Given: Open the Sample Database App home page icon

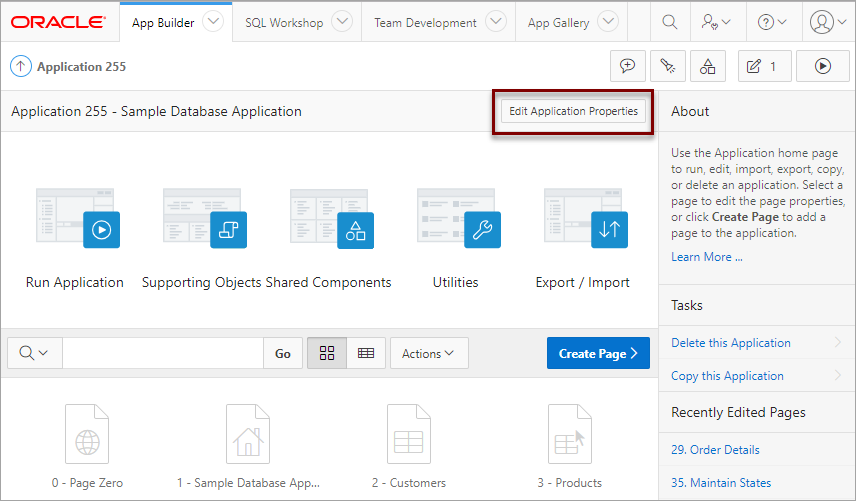Looking at the screenshot, I should click(248, 434).
